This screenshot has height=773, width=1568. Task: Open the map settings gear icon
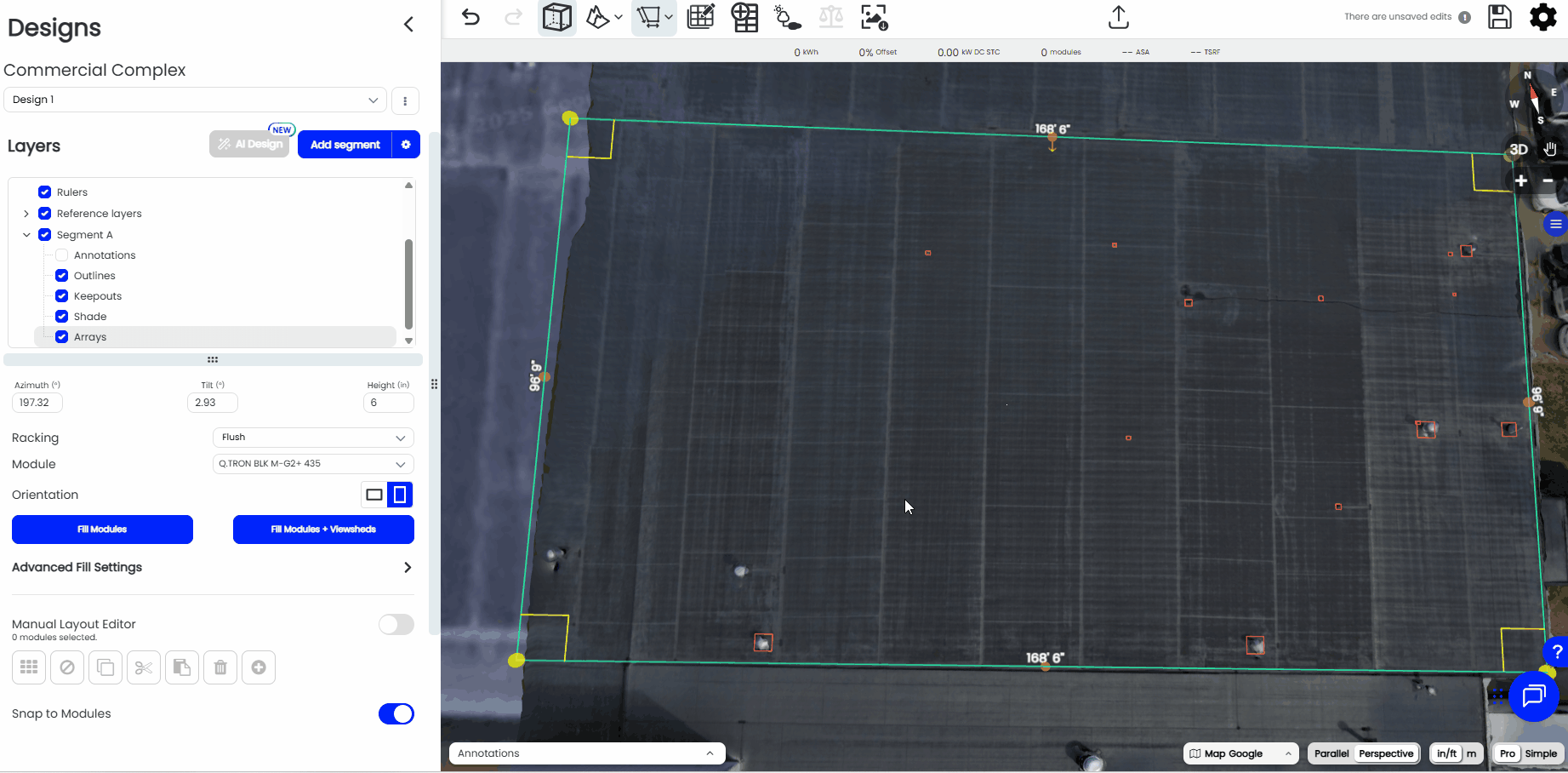pos(1542,17)
